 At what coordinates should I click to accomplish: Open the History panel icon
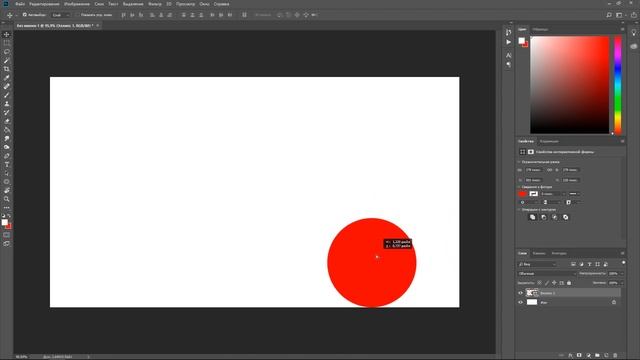click(509, 32)
